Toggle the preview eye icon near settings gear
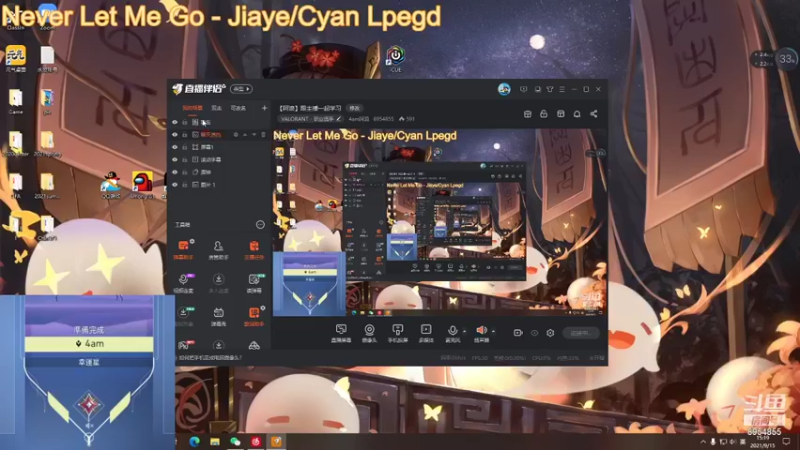 coord(534,333)
